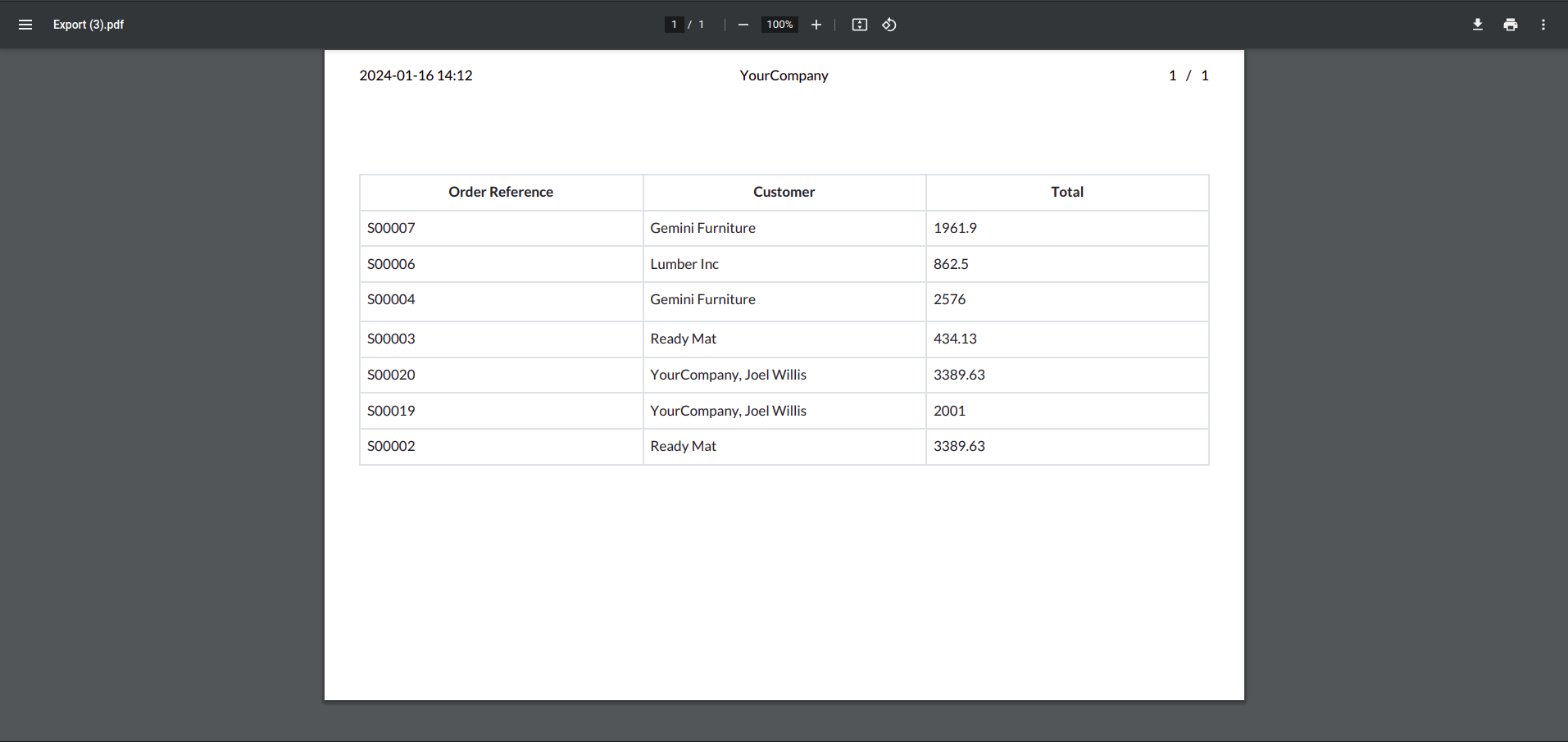
Task: Click the zoom out minus icon
Action: 743,25
